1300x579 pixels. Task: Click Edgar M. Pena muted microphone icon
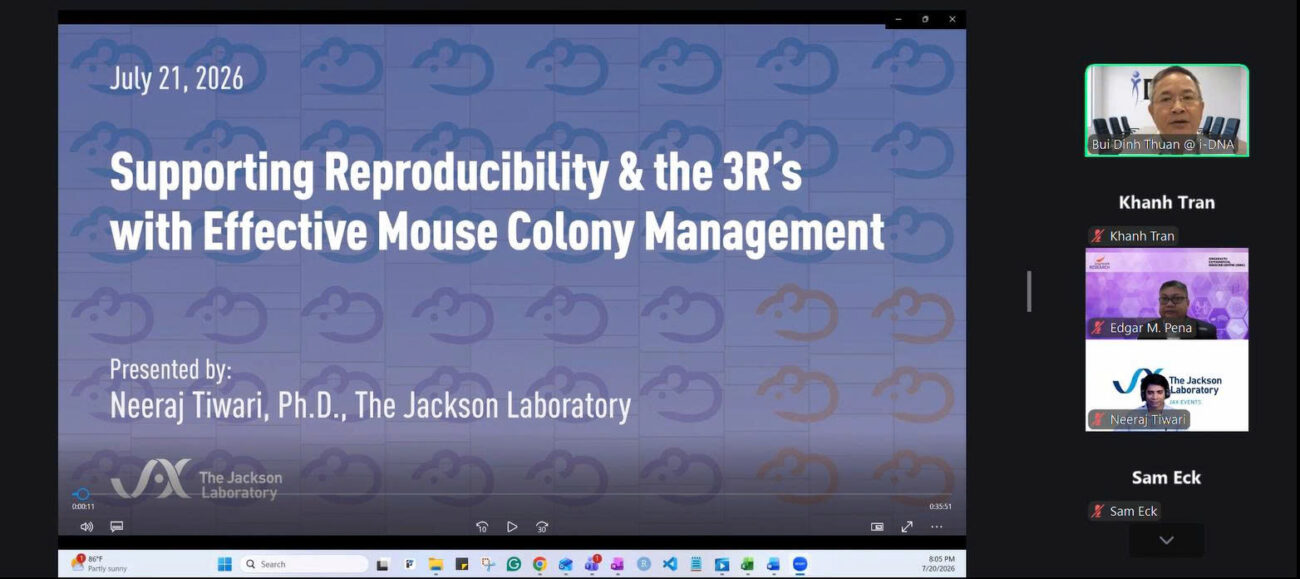1098,328
